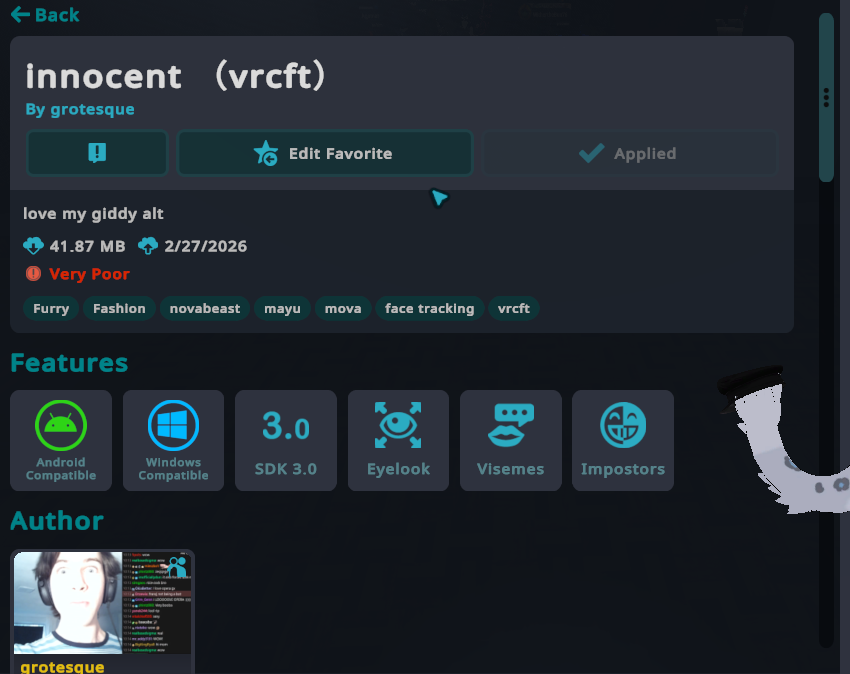Click the Features section heading
Screen dimensions: 850x674
point(69,363)
